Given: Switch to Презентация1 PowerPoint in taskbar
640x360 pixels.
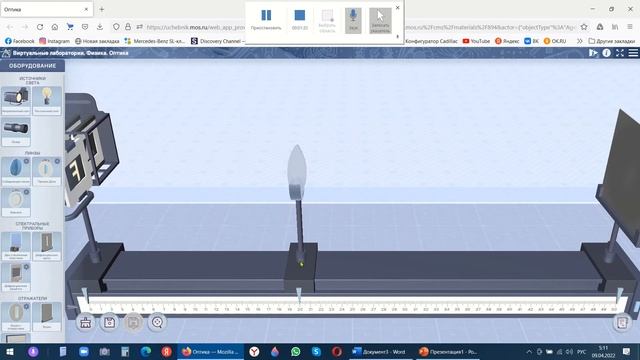Looking at the screenshot, I should (448, 352).
